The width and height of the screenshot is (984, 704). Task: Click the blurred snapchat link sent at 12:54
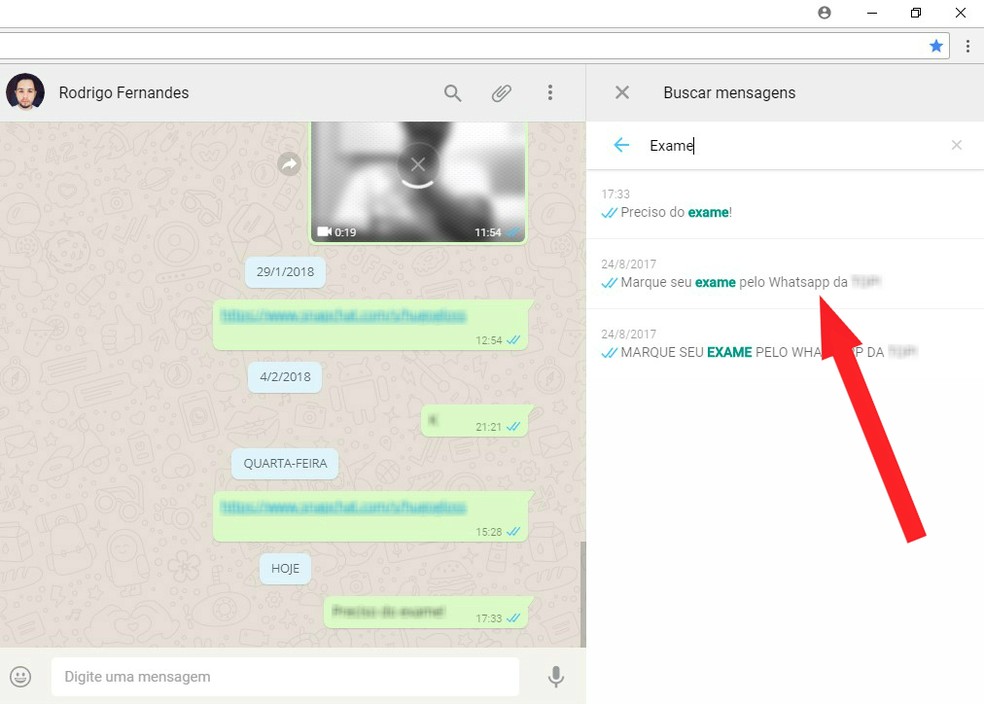coord(343,316)
